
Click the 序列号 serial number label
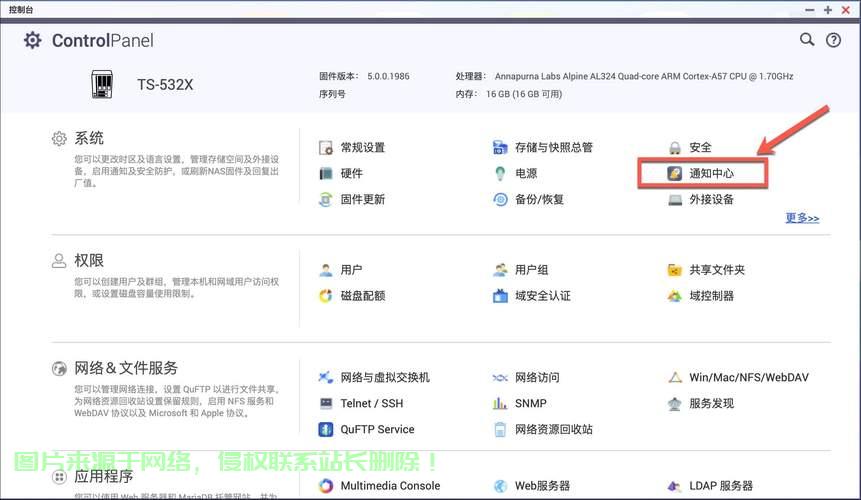(332, 94)
